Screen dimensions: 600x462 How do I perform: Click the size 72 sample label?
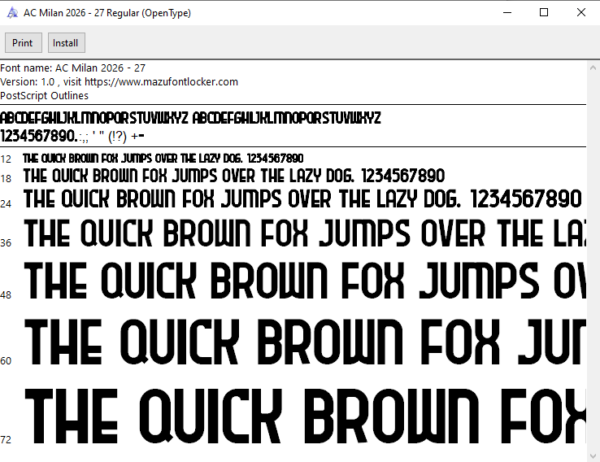[x=6, y=439]
